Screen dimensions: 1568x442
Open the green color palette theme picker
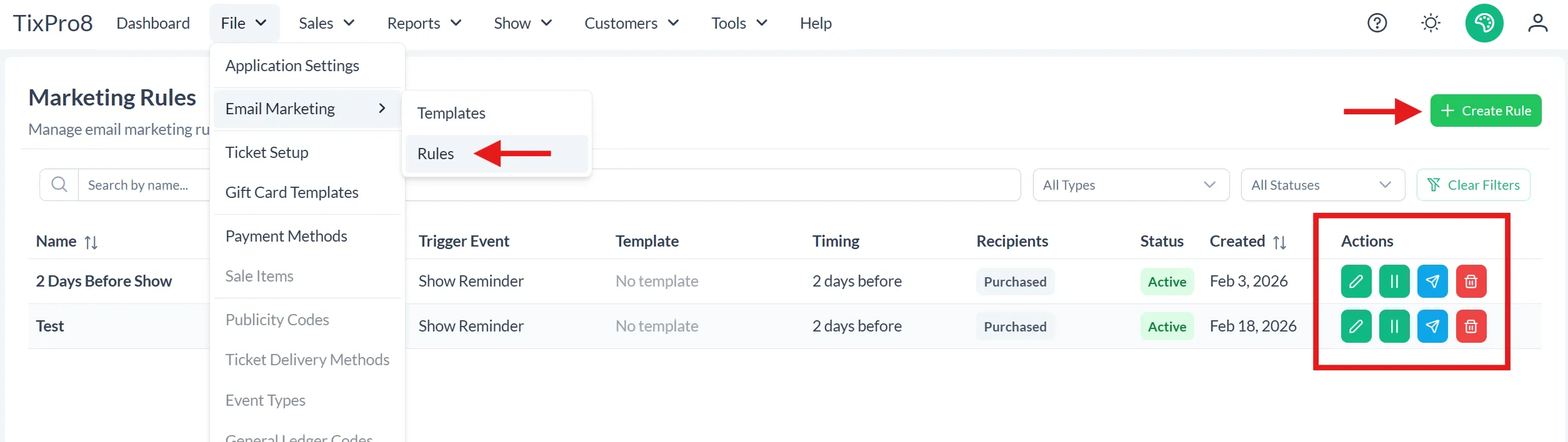click(1484, 23)
